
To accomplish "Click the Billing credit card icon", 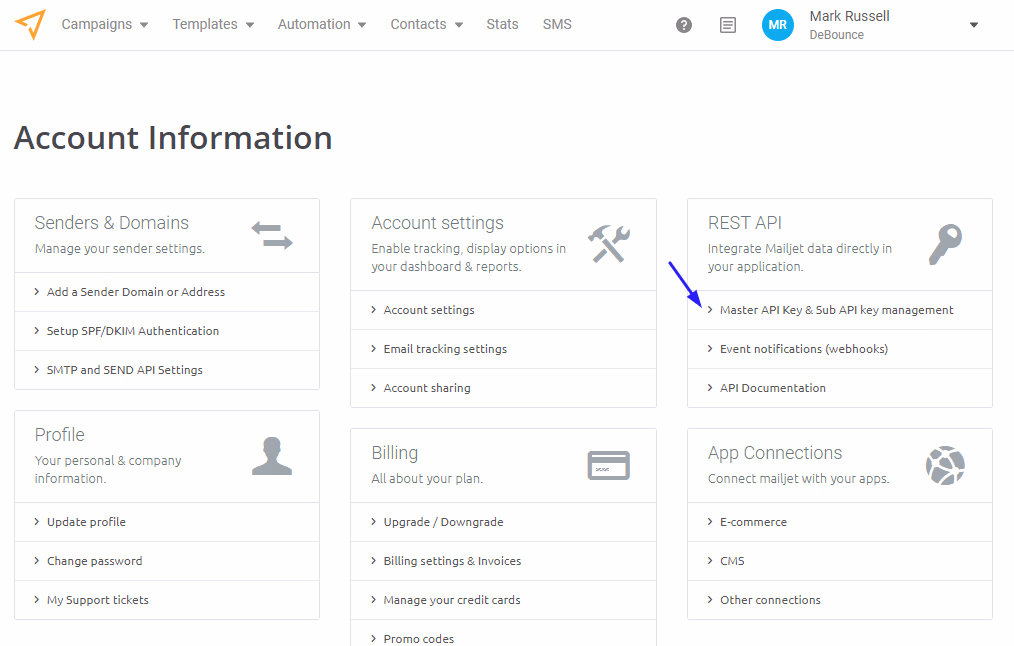I will pyautogui.click(x=608, y=465).
